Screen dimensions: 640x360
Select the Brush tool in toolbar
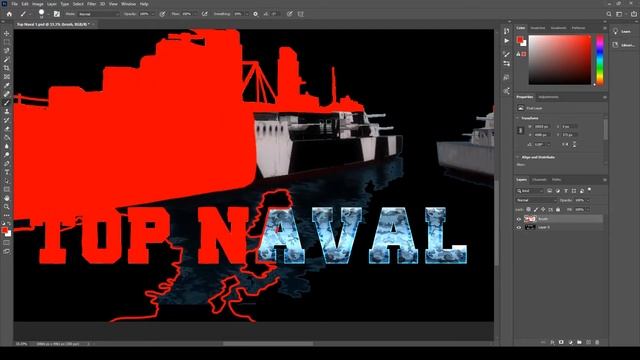pyautogui.click(x=7, y=103)
